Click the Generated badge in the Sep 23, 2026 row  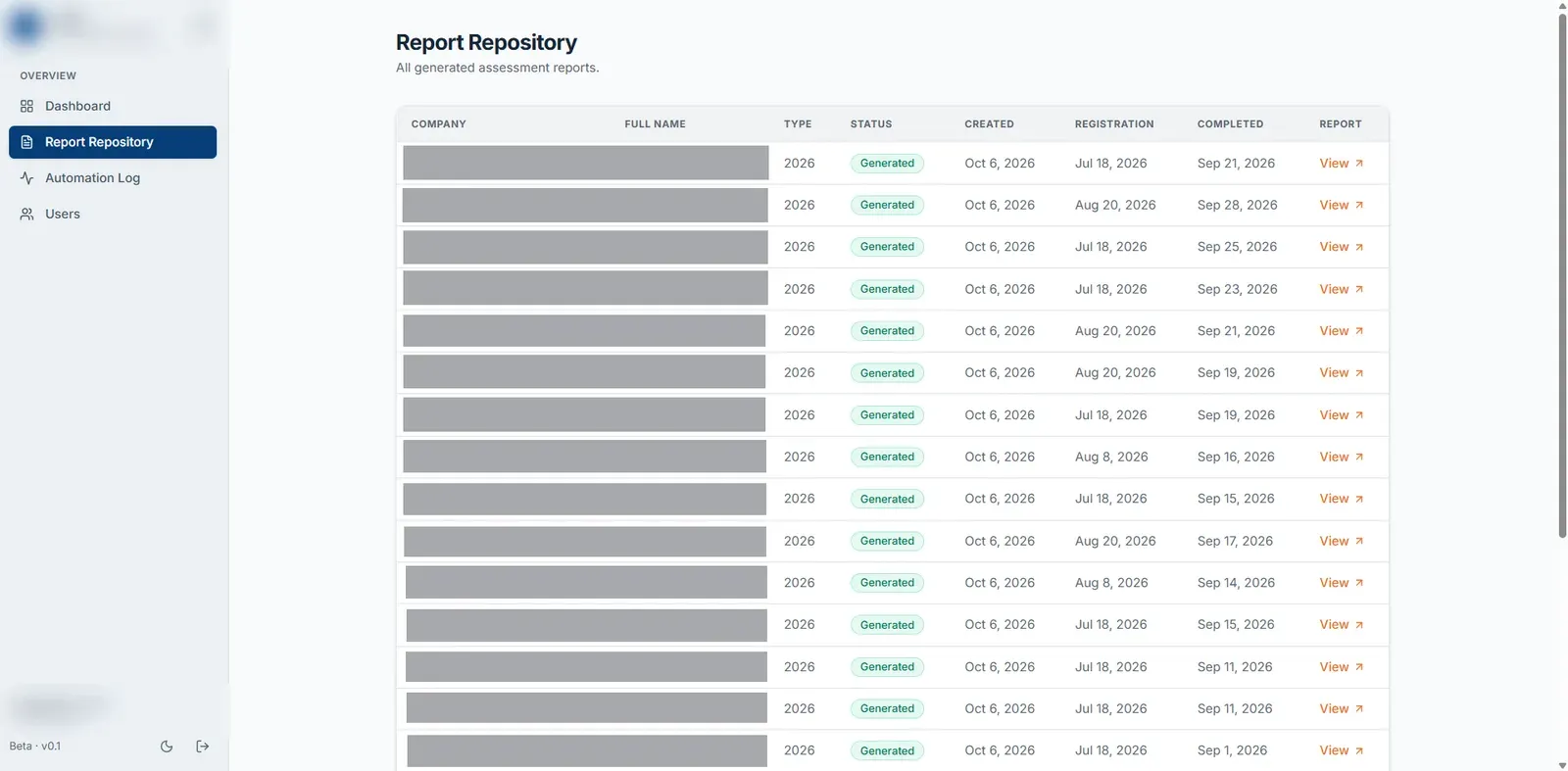coord(887,289)
